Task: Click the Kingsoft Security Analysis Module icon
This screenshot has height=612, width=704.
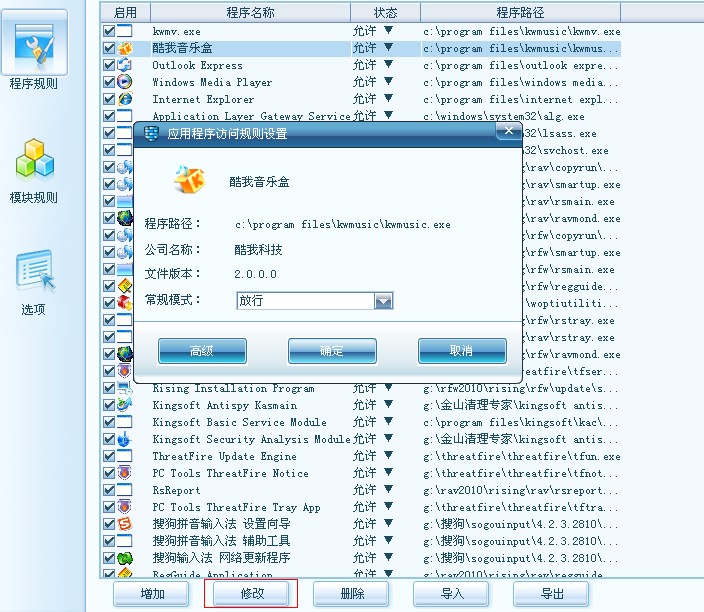Action: 125,439
